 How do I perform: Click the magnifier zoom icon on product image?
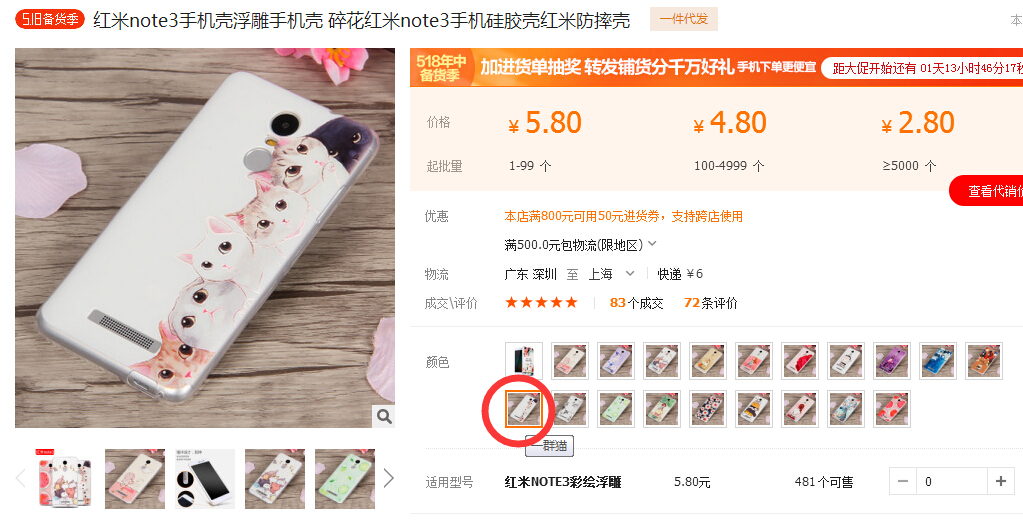click(384, 416)
